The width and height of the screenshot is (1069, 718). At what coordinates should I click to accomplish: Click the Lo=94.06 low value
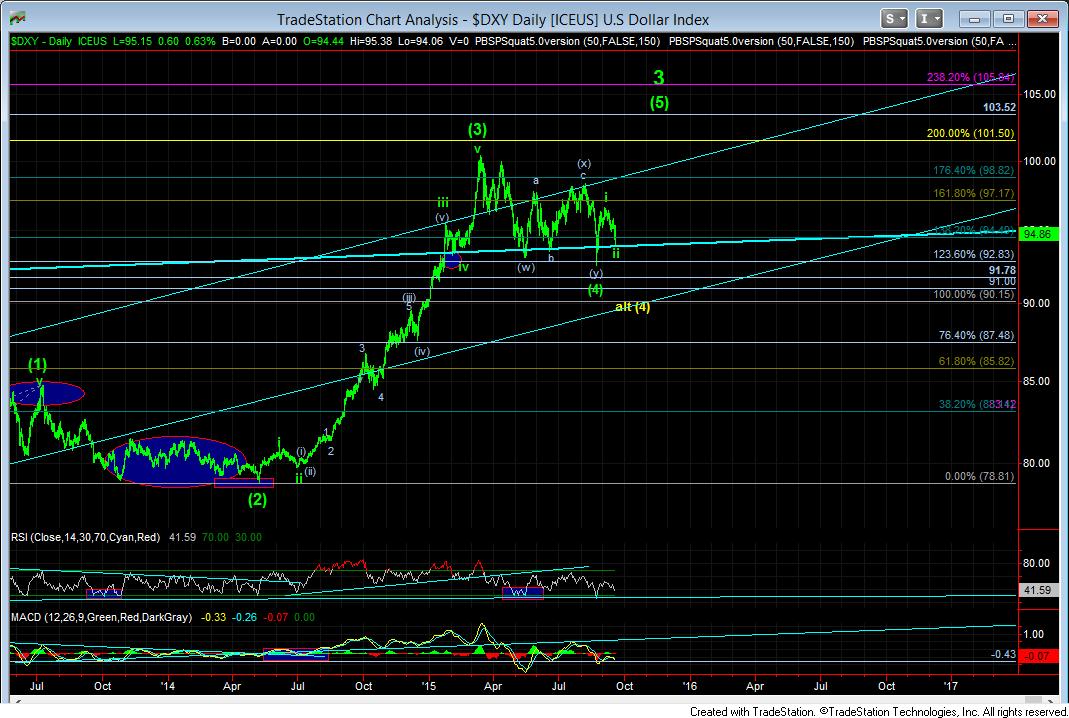420,42
